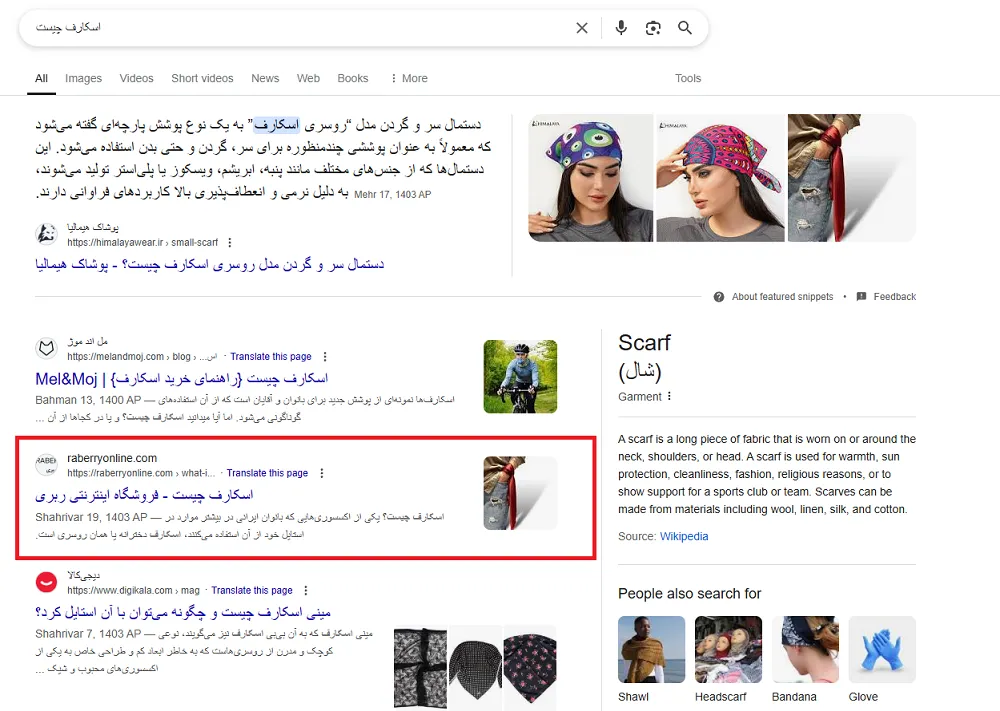Click the https://www.digikala.com › mag URL
This screenshot has height=711, width=1000.
pyautogui.click(x=133, y=590)
